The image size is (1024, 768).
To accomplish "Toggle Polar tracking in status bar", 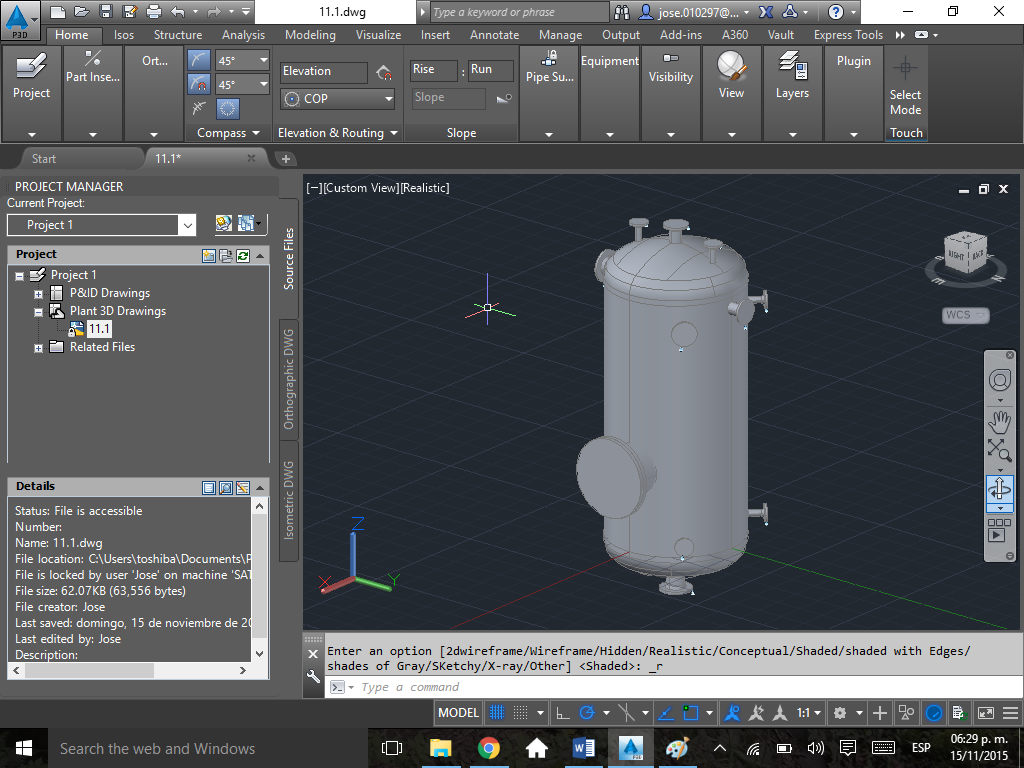I will [586, 712].
